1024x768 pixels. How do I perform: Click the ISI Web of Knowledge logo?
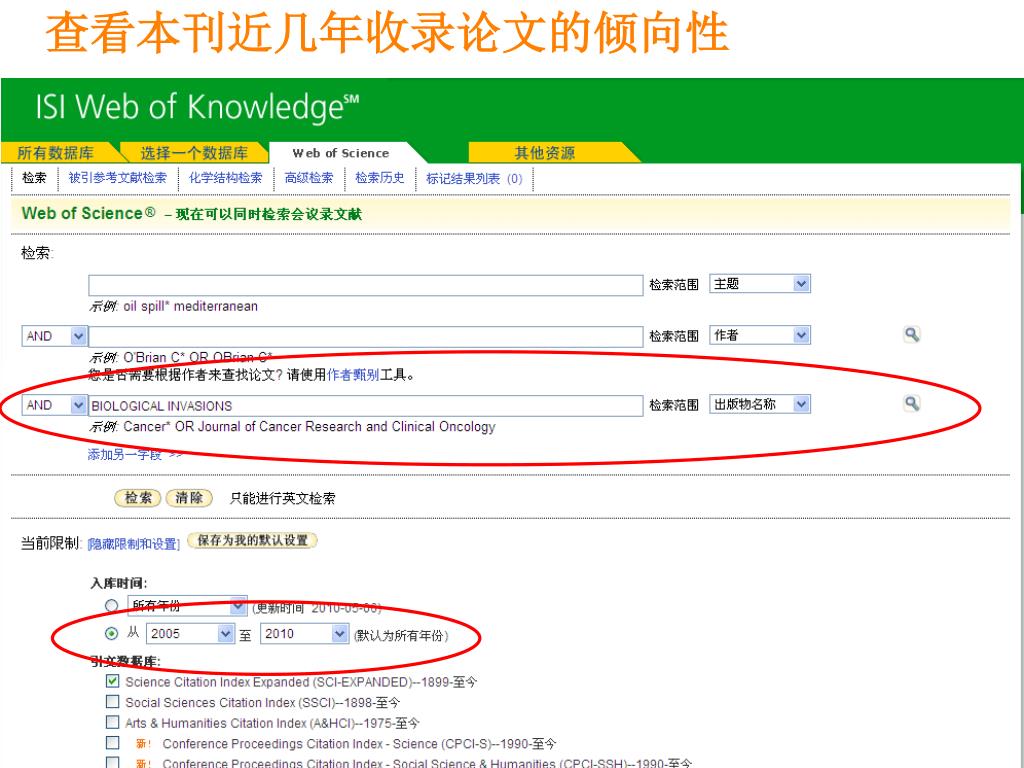click(197, 107)
